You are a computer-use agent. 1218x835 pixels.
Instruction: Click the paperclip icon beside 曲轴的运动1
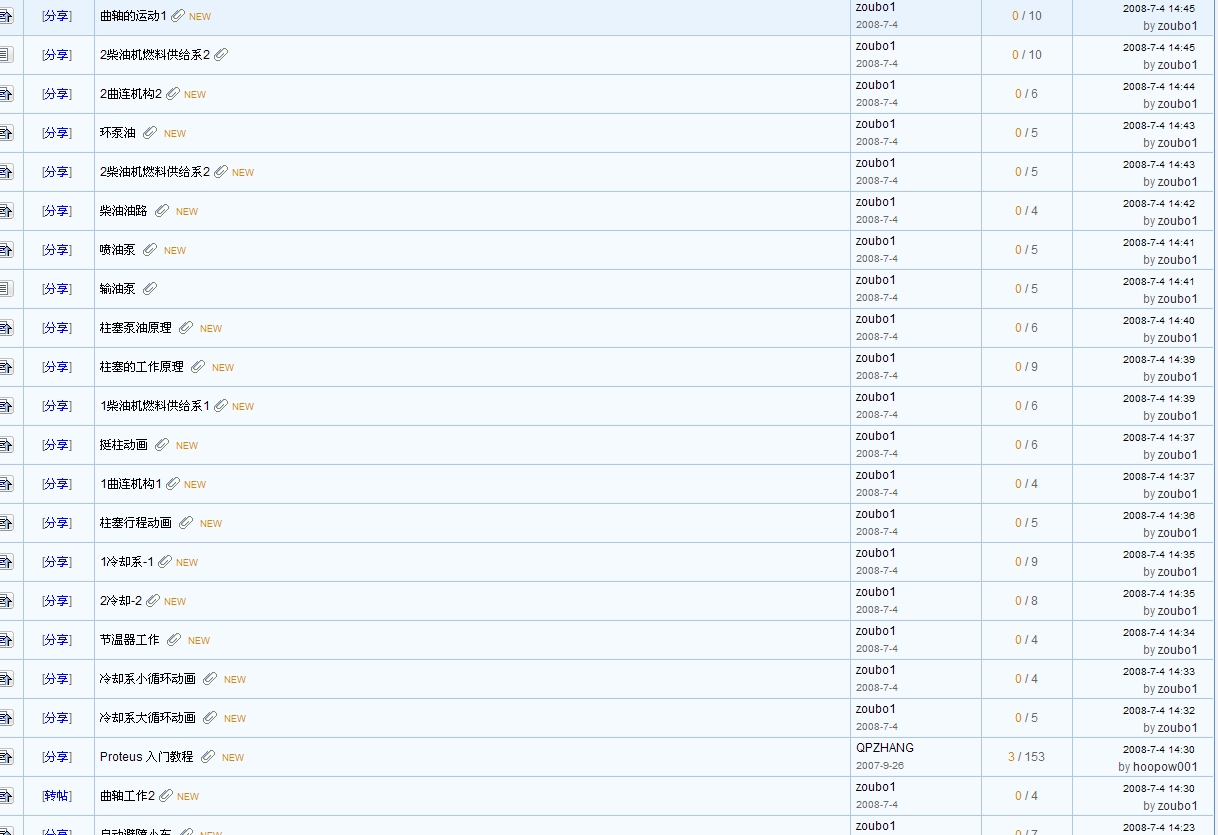pos(178,16)
